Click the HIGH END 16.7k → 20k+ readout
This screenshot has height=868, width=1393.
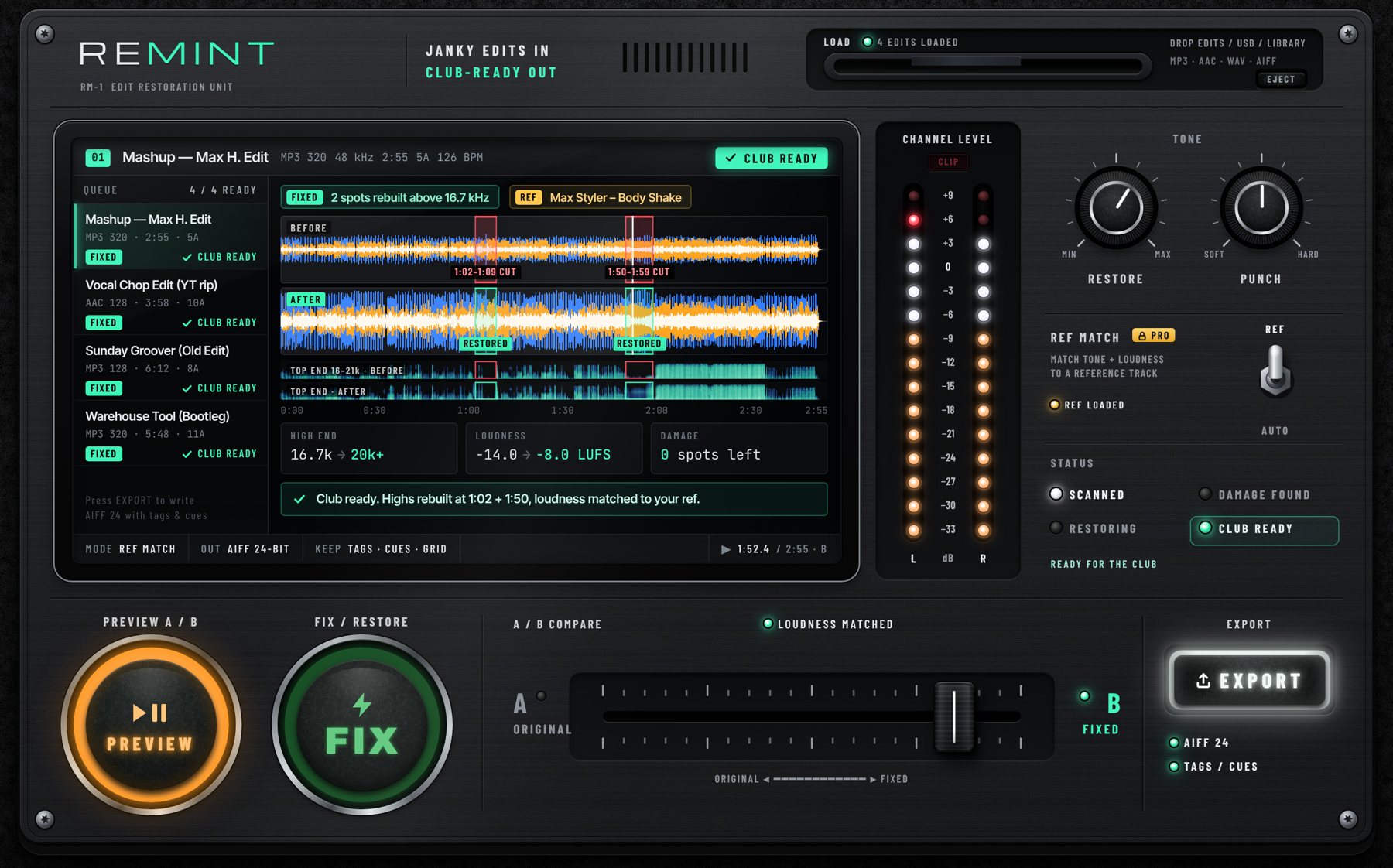pyautogui.click(x=368, y=448)
